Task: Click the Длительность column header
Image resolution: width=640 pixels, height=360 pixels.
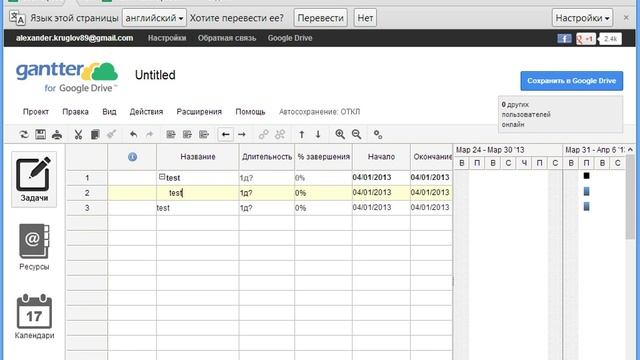Action: 267,157
